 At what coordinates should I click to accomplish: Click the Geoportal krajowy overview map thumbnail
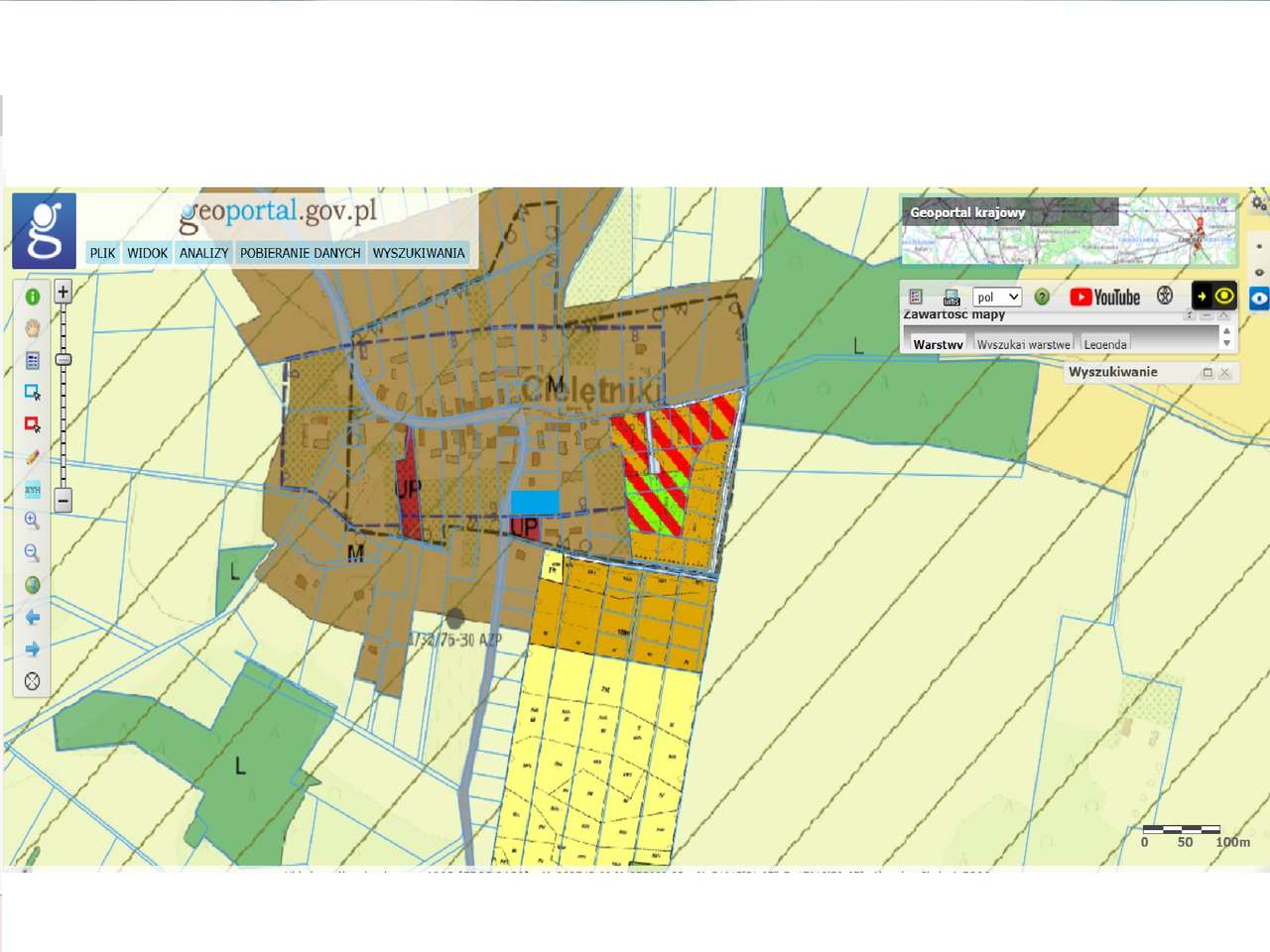tap(1070, 231)
